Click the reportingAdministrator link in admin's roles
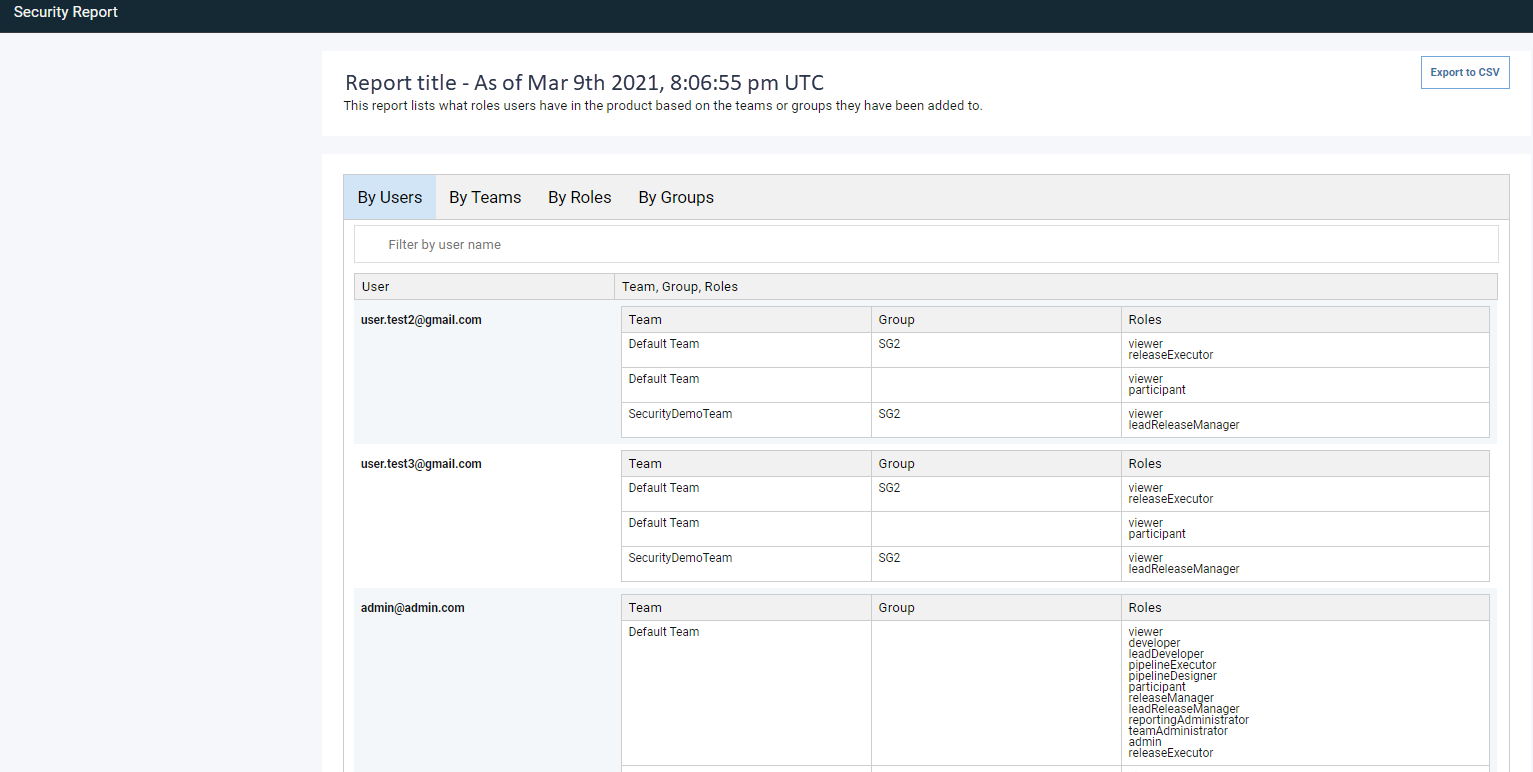The height and width of the screenshot is (772, 1533). click(1188, 720)
